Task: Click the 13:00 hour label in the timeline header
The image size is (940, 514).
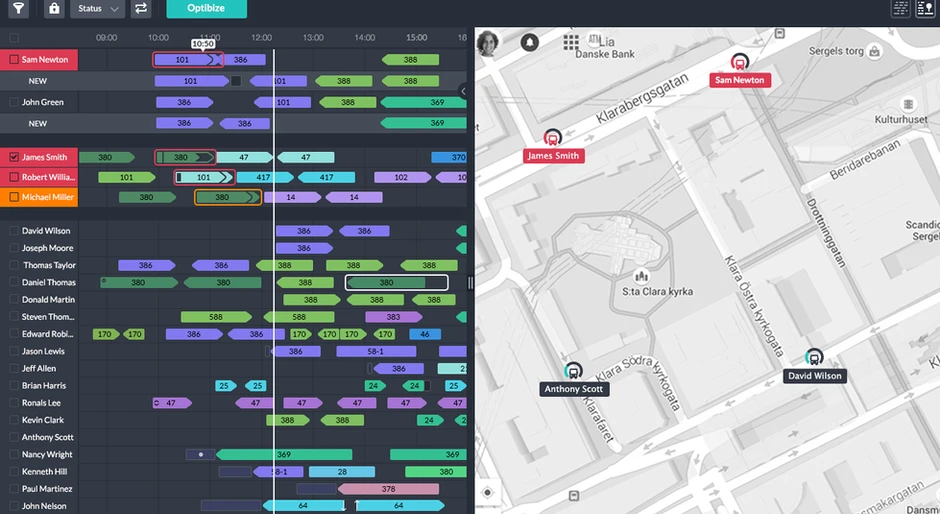Action: click(313, 38)
